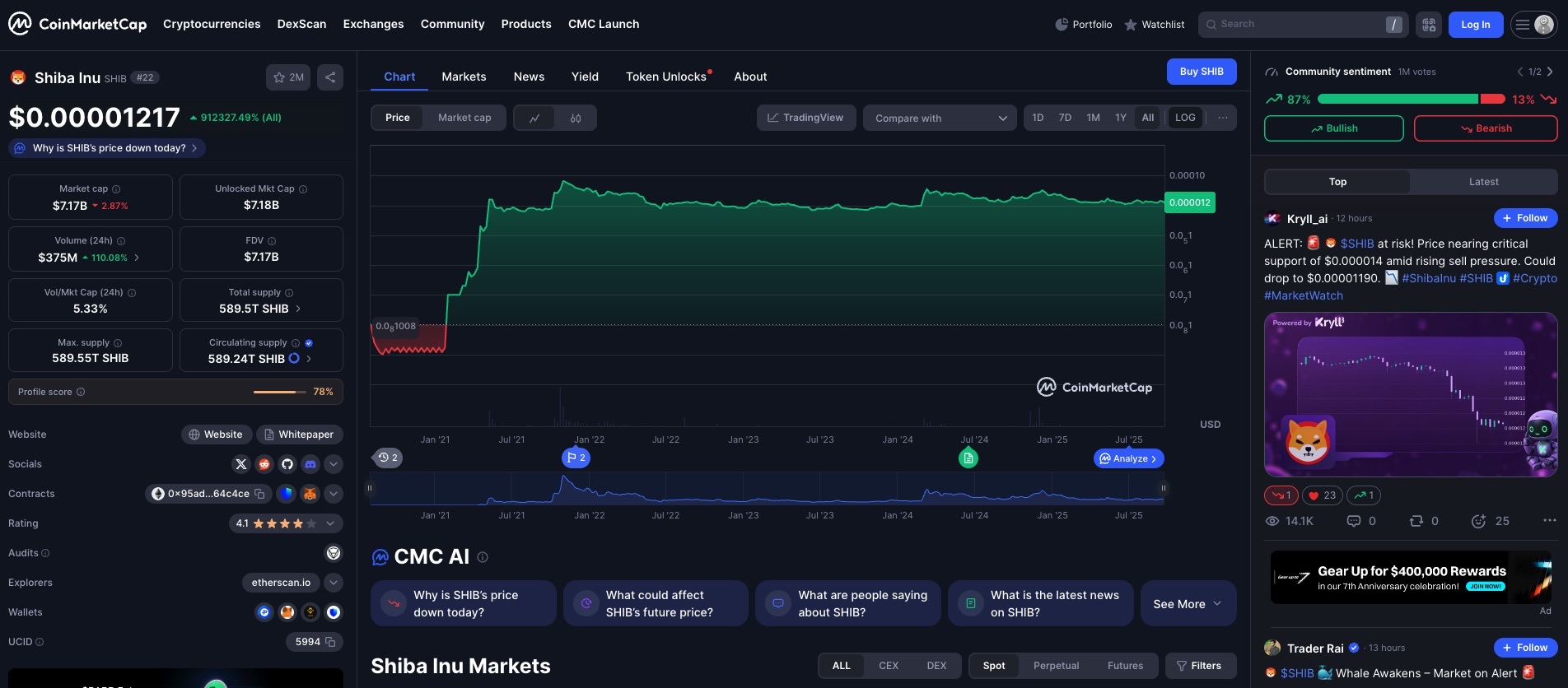Click the Buy SHIB button
Screen dimensions: 1568x688
1202,72
